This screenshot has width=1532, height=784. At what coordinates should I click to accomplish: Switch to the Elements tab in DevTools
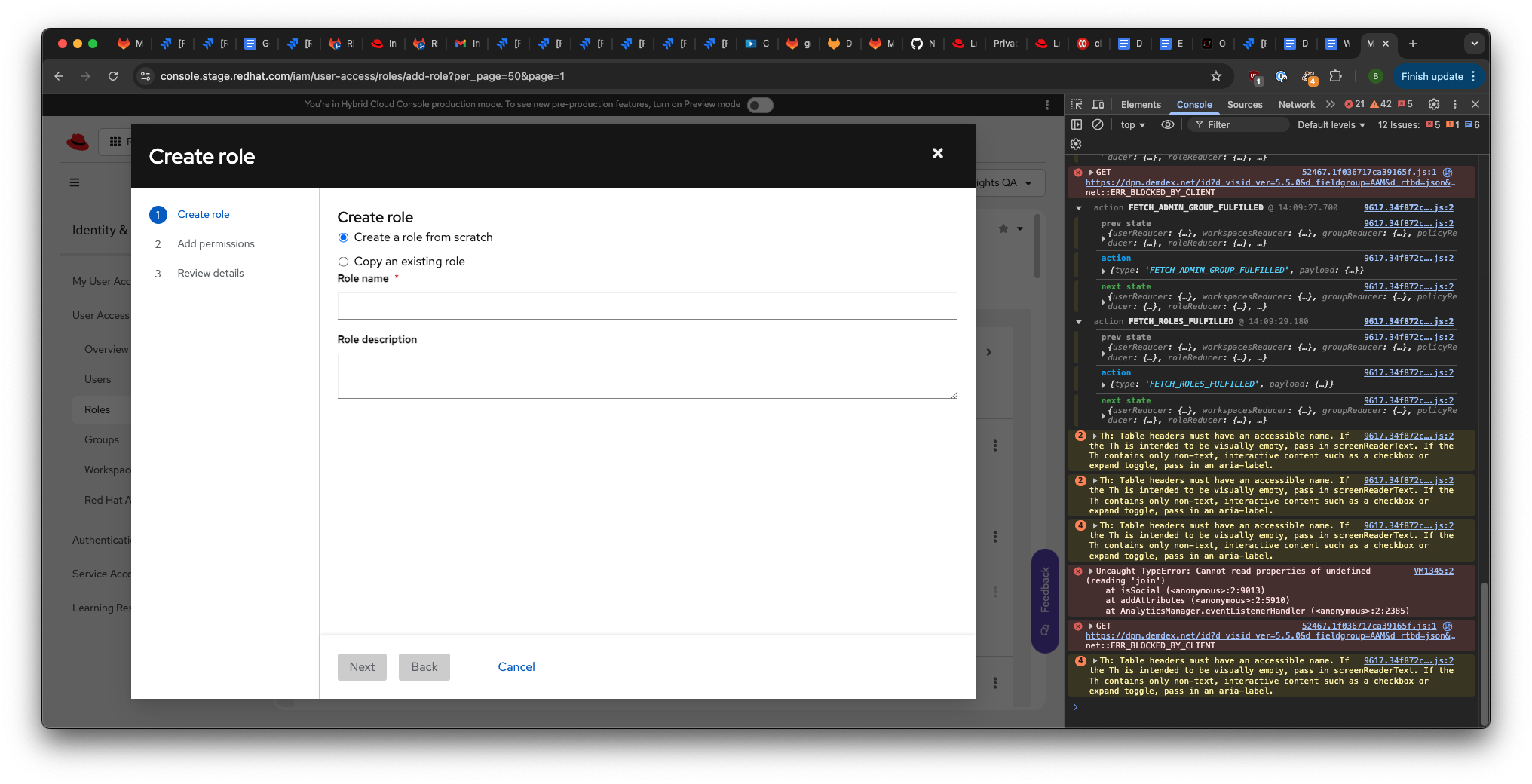tap(1141, 105)
